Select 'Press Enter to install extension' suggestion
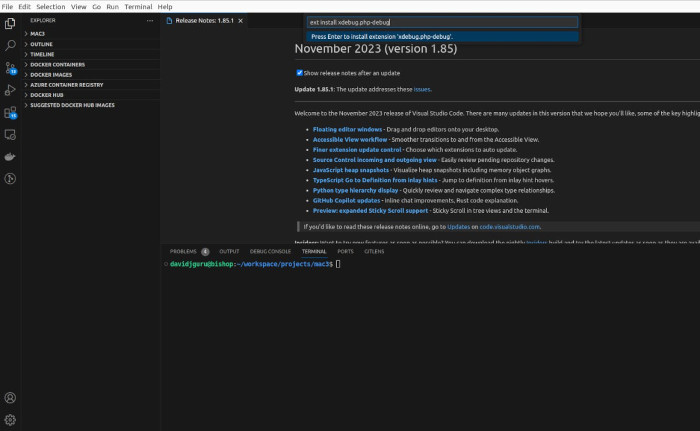 pyautogui.click(x=442, y=37)
